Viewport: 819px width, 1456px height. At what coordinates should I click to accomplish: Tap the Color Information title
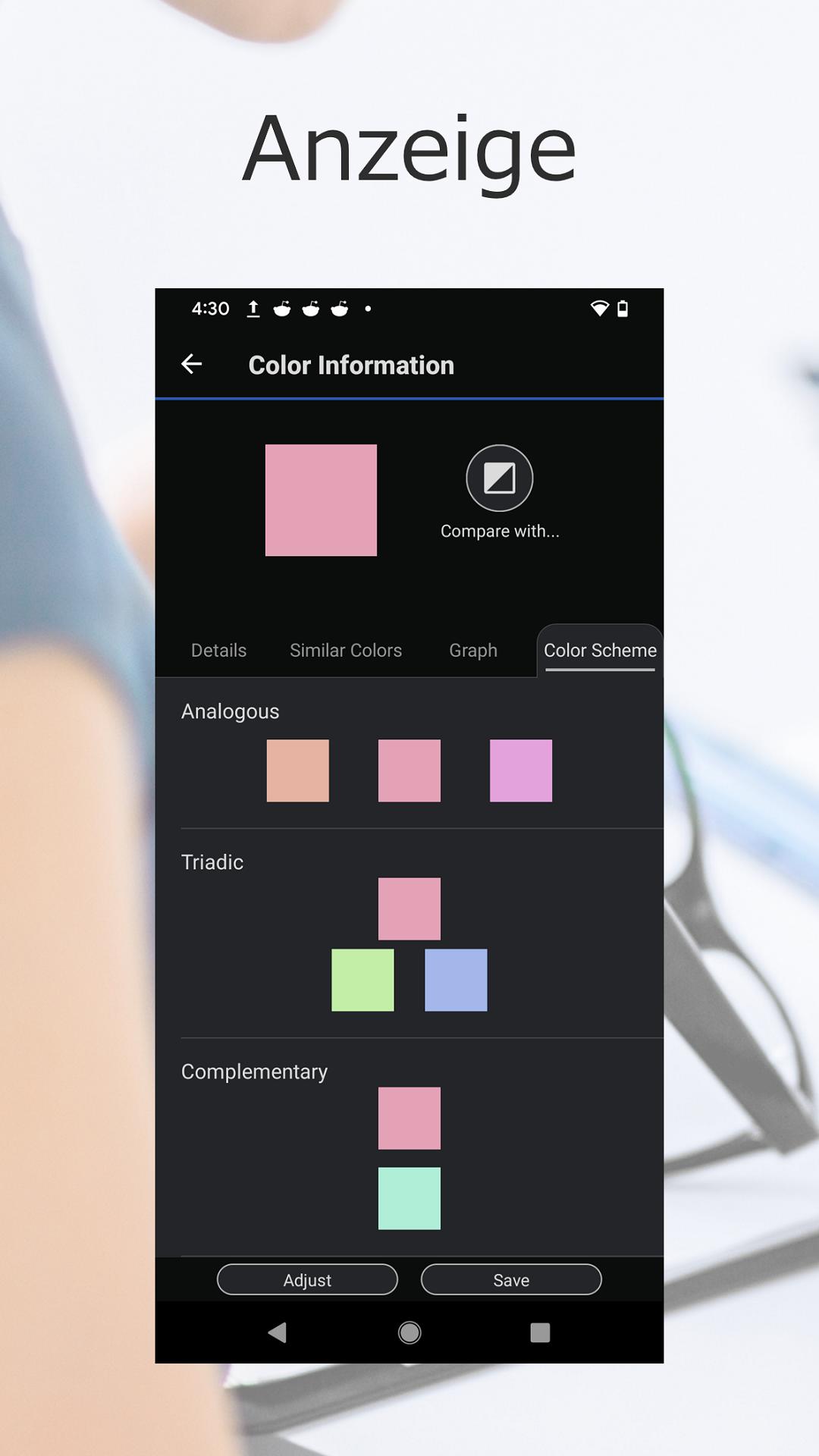(351, 366)
